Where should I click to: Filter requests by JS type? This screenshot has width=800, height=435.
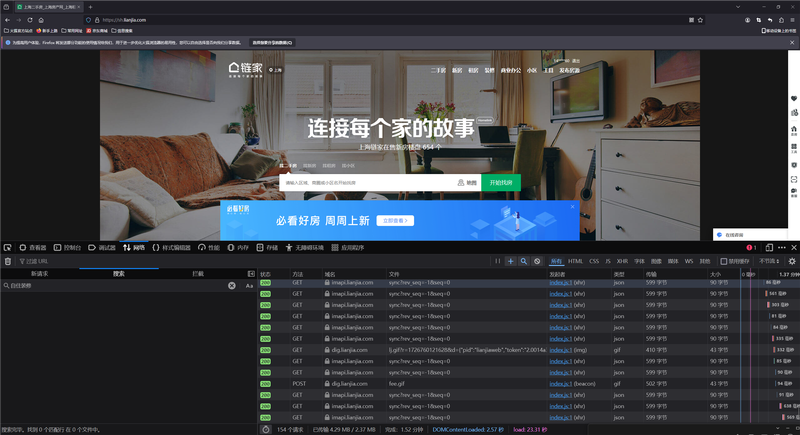point(608,261)
